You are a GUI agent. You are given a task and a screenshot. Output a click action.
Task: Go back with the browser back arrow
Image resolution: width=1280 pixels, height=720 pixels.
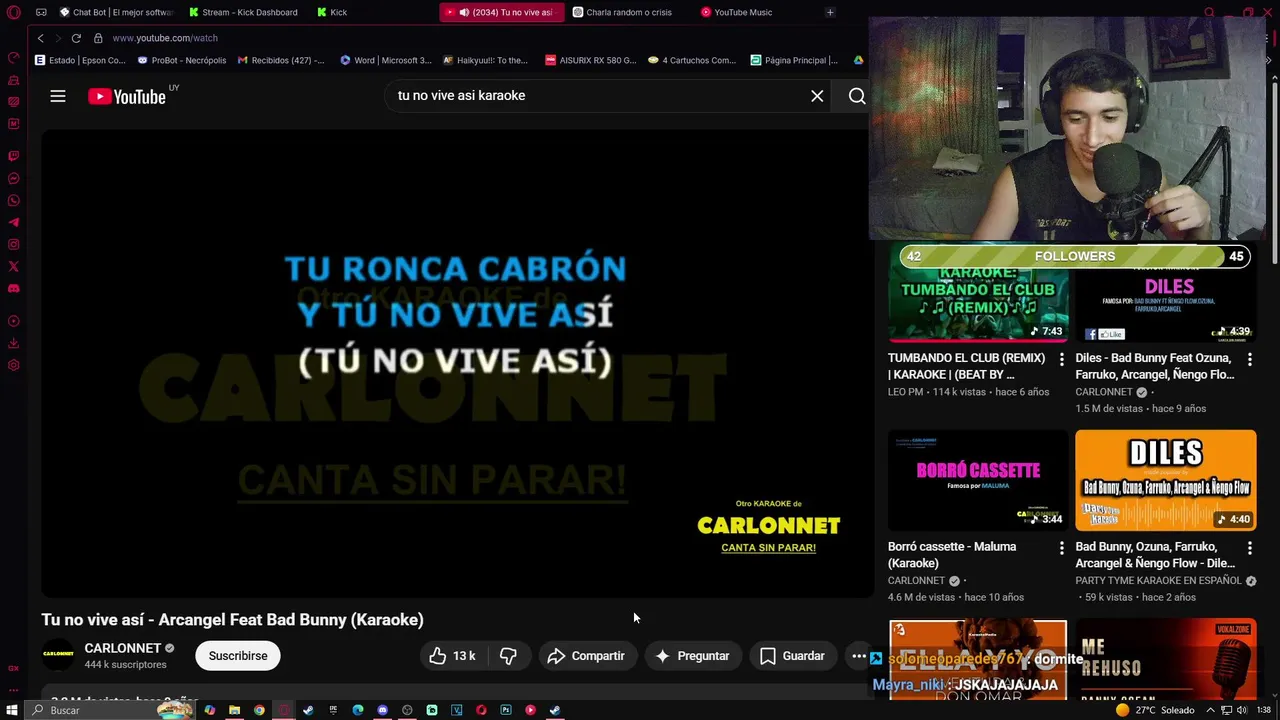pos(40,38)
